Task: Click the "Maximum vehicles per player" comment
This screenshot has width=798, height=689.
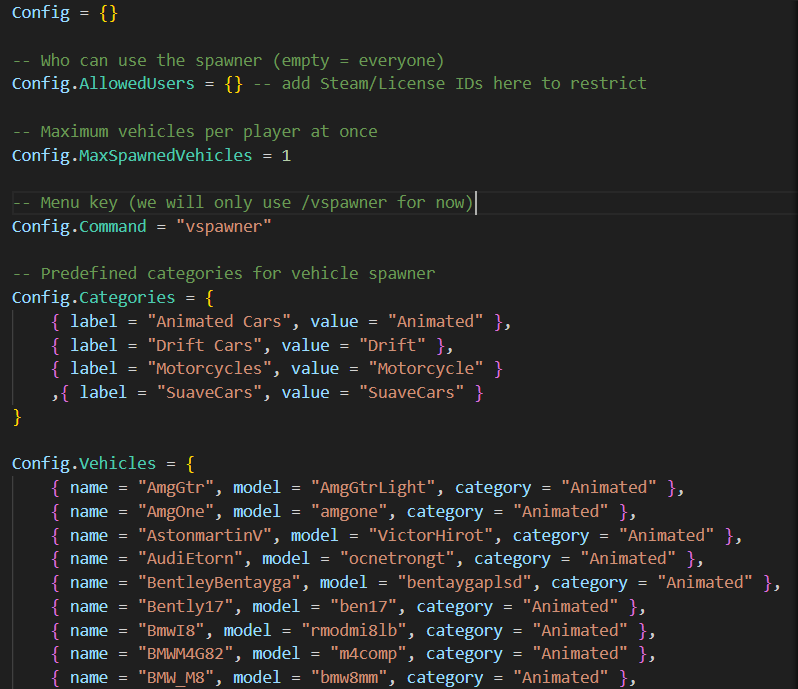Action: click(x=195, y=131)
